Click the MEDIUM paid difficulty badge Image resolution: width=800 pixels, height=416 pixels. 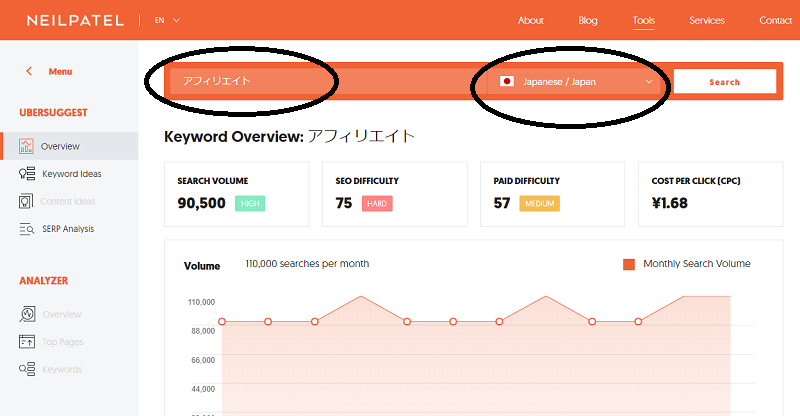point(539,203)
